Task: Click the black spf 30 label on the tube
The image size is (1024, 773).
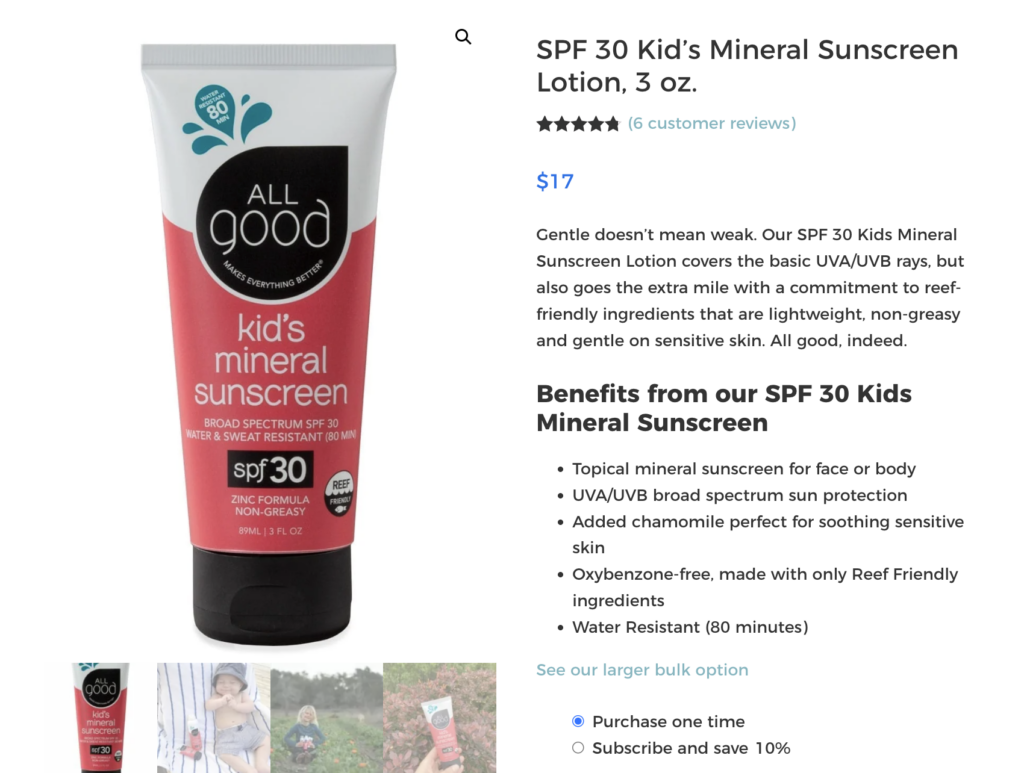Action: tap(270, 469)
